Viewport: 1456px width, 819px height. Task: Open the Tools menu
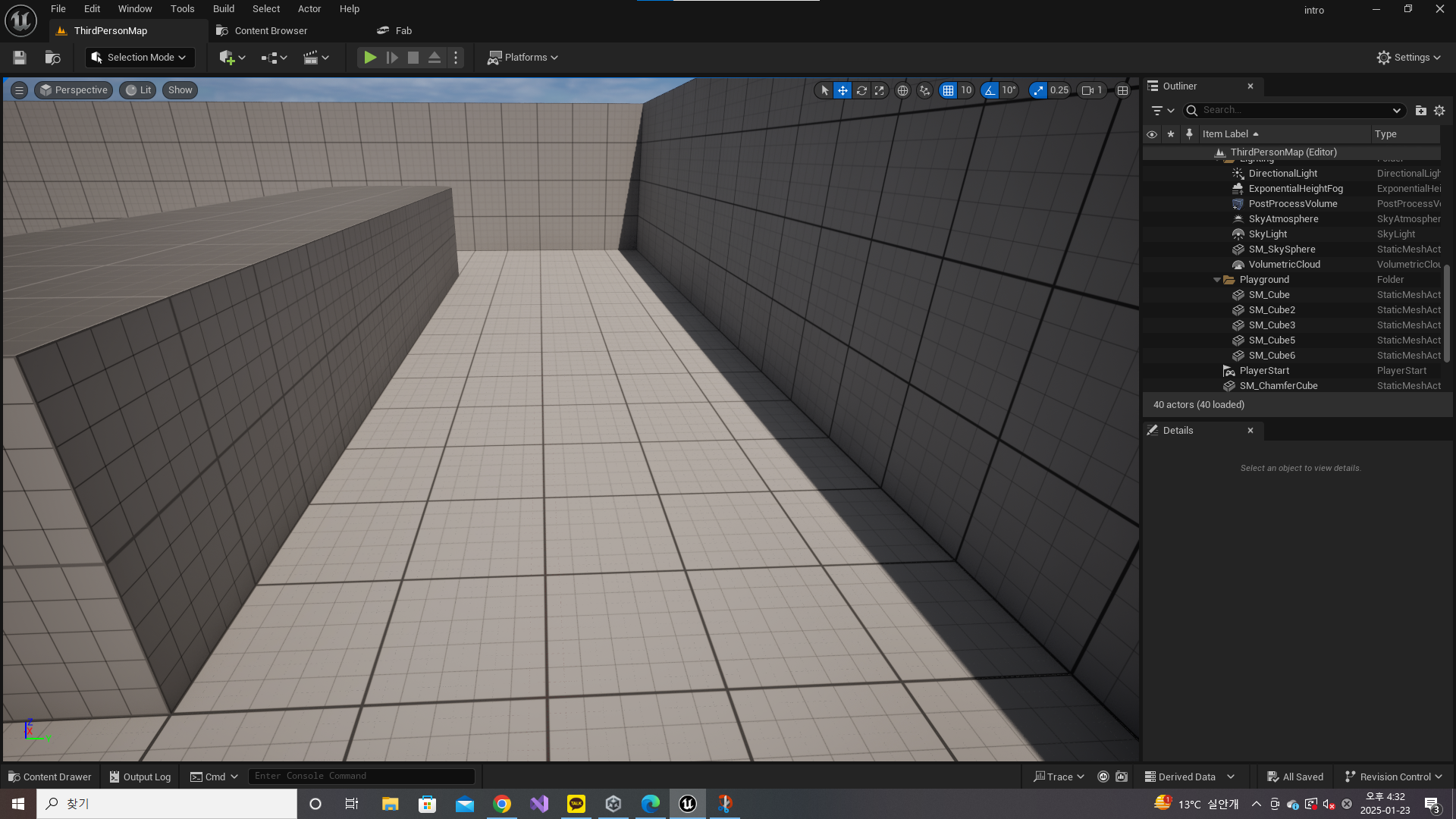183,9
